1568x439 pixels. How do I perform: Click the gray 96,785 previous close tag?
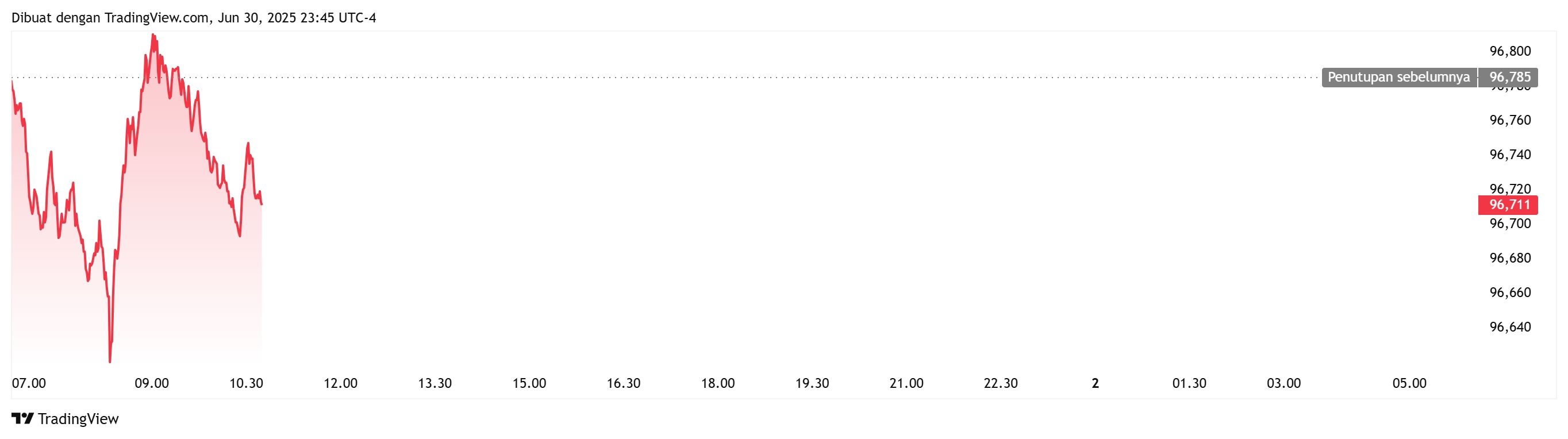1509,78
